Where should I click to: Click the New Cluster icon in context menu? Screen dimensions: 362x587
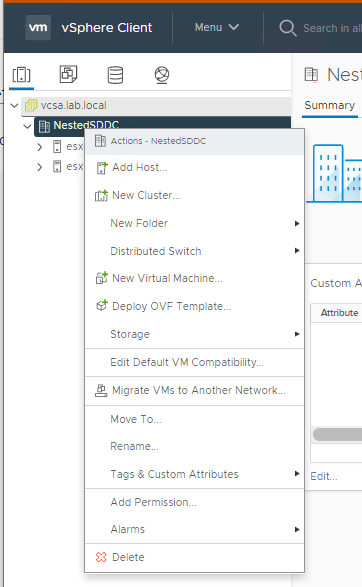pos(101,195)
